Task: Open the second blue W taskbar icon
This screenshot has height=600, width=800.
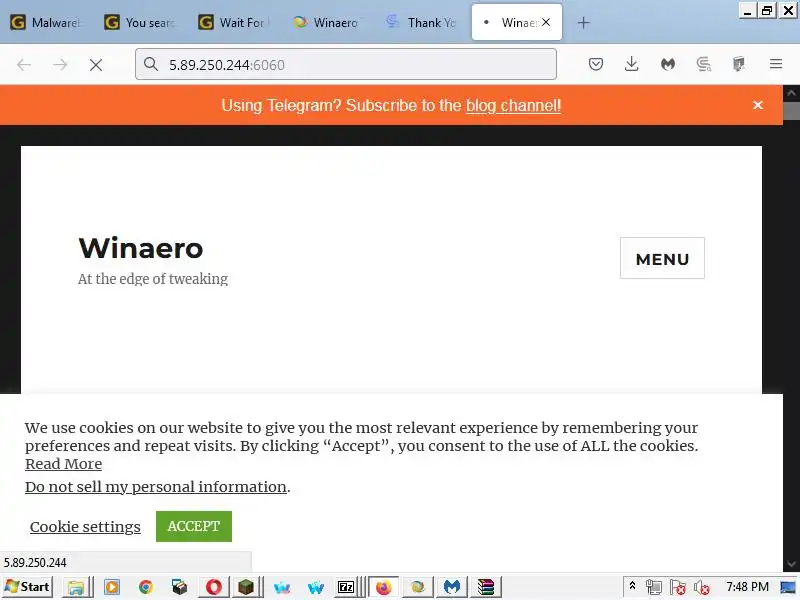Action: (x=316, y=587)
